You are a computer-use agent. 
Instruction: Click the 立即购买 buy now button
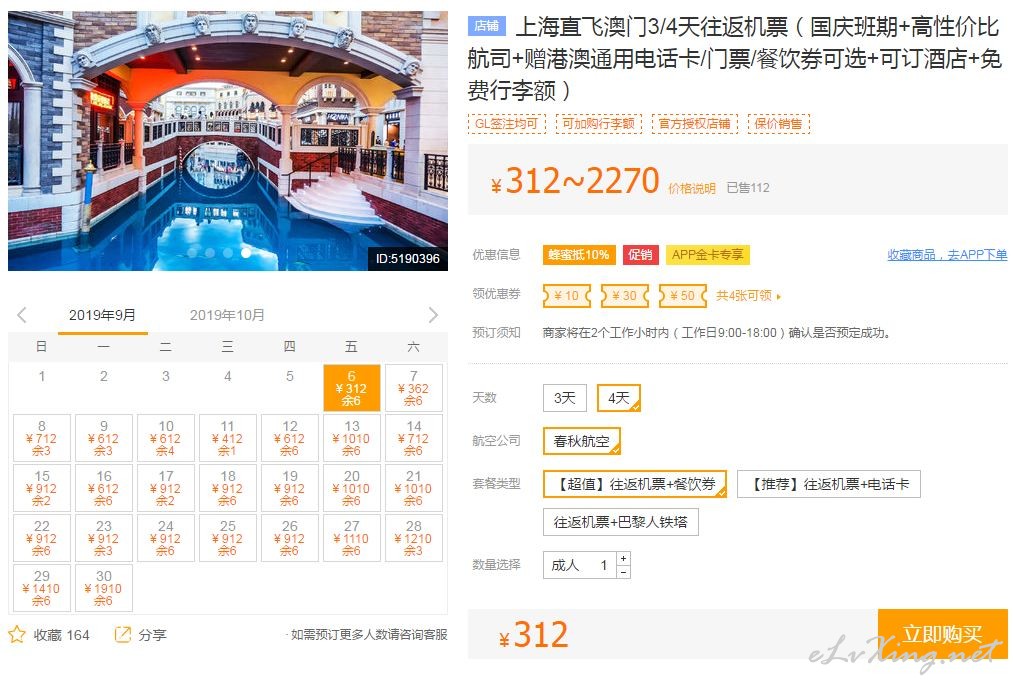943,634
